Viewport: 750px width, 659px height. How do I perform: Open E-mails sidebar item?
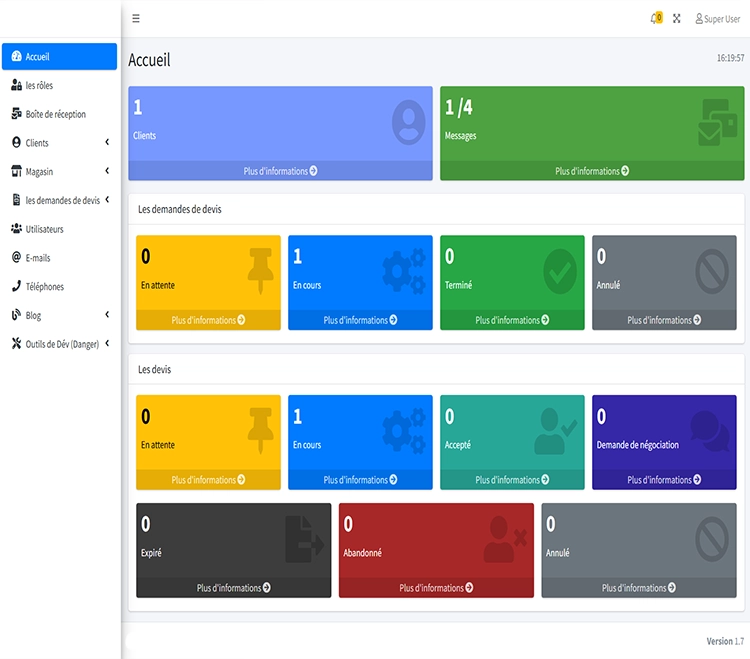(59, 257)
